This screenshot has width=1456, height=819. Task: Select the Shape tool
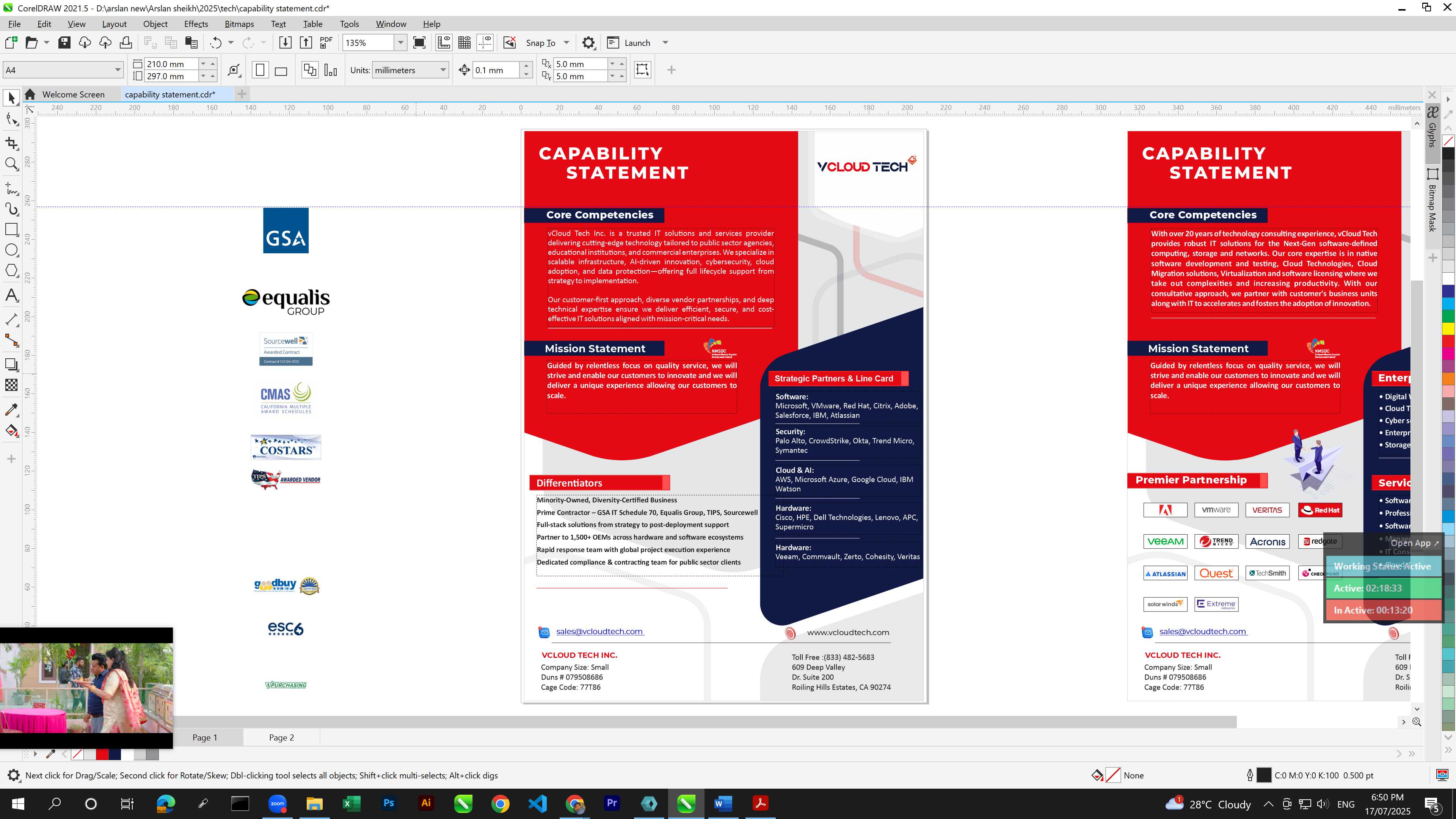pos(11,119)
